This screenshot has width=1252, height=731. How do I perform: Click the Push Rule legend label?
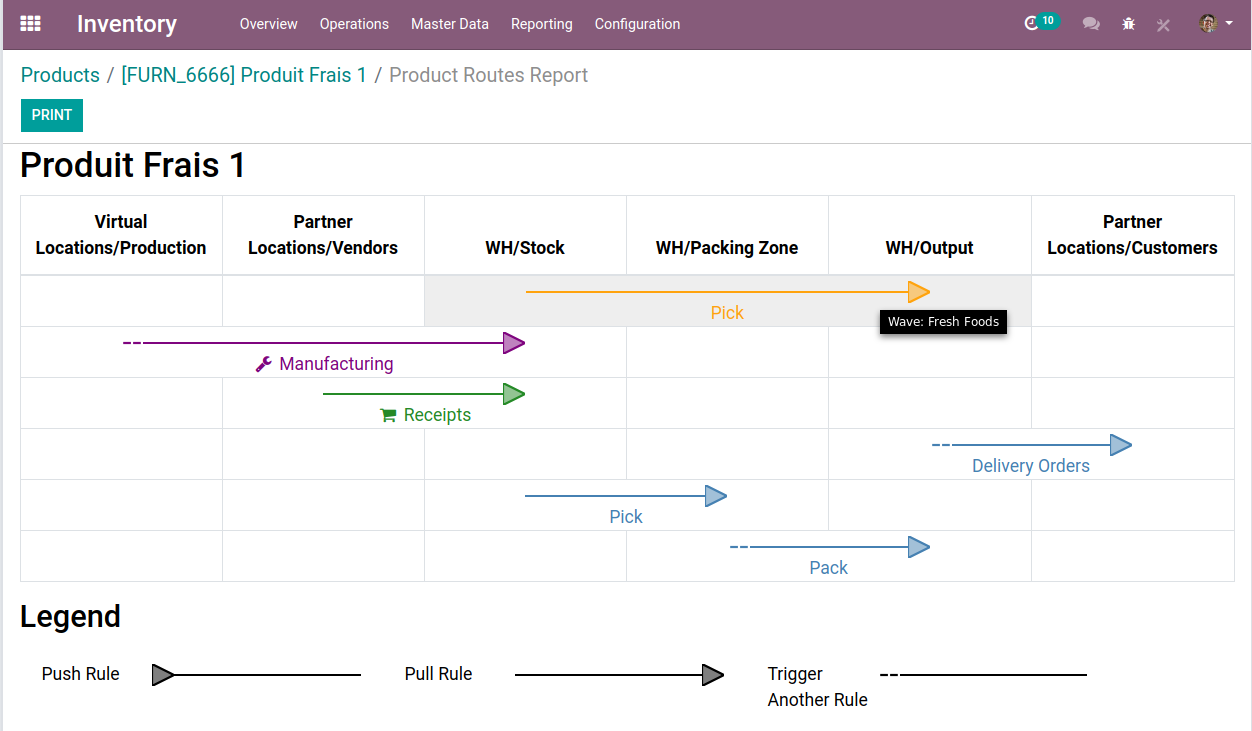pos(80,674)
